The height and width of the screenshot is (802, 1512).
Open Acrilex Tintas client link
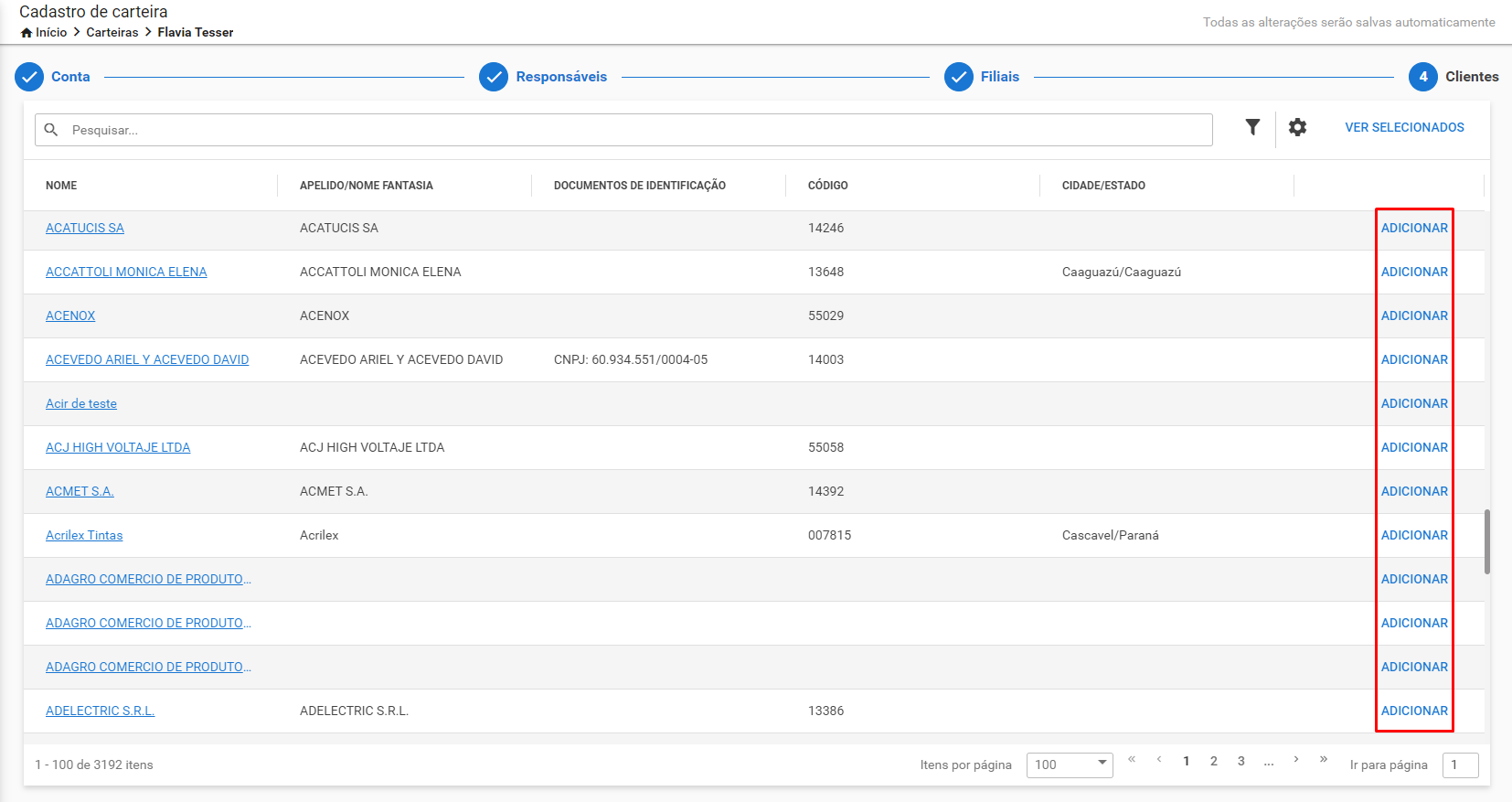[84, 535]
